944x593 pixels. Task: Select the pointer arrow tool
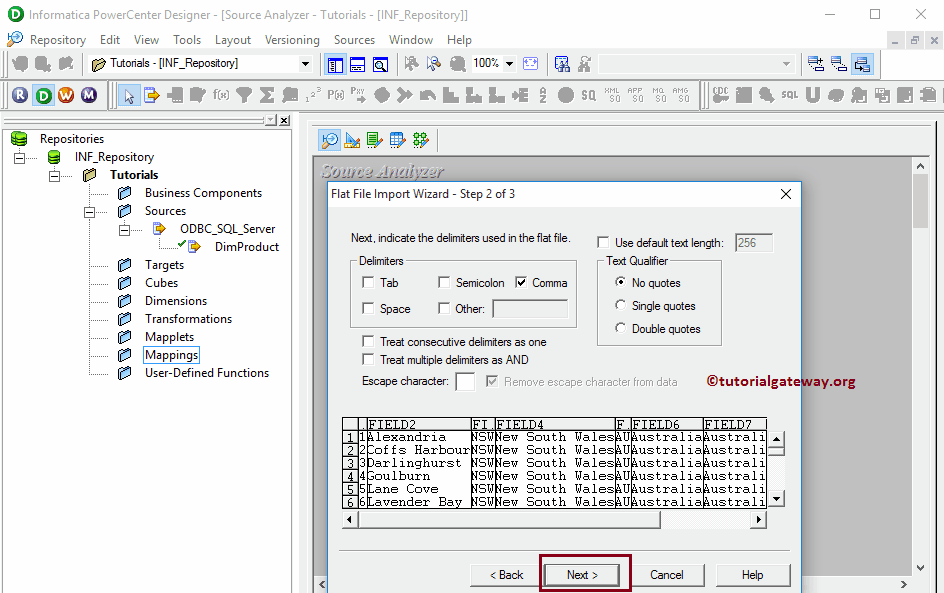(x=129, y=95)
